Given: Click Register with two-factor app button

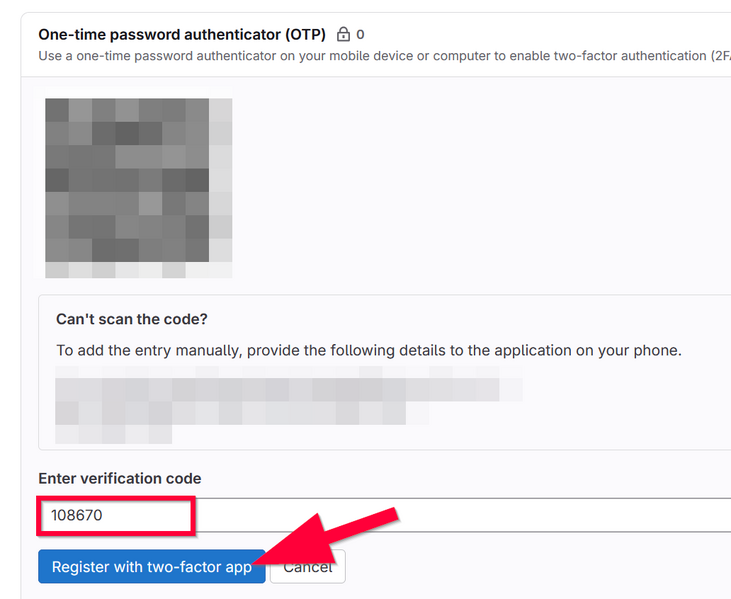Looking at the screenshot, I should pyautogui.click(x=151, y=566).
